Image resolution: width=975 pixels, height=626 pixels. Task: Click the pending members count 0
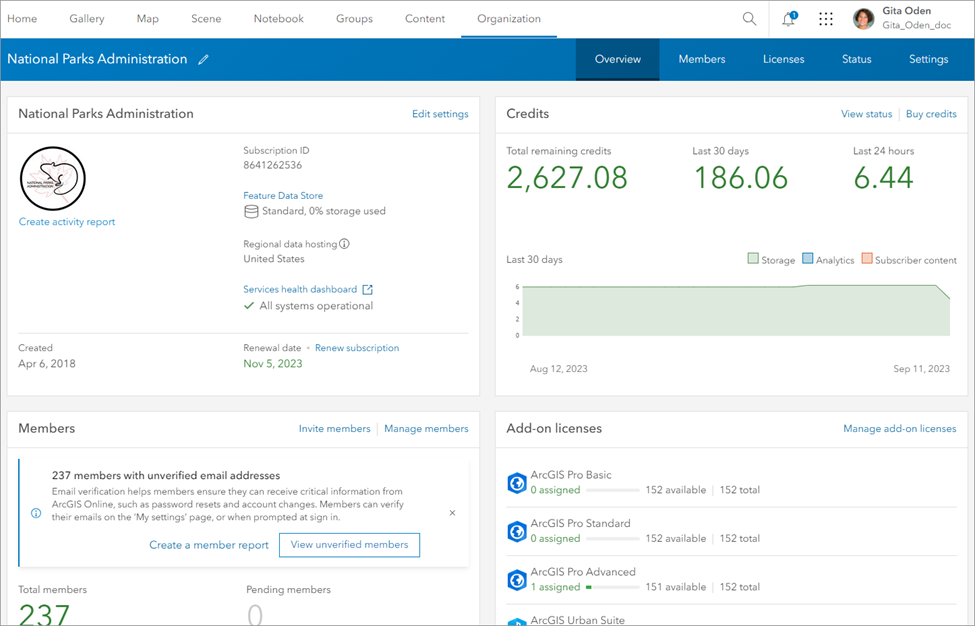point(254,614)
